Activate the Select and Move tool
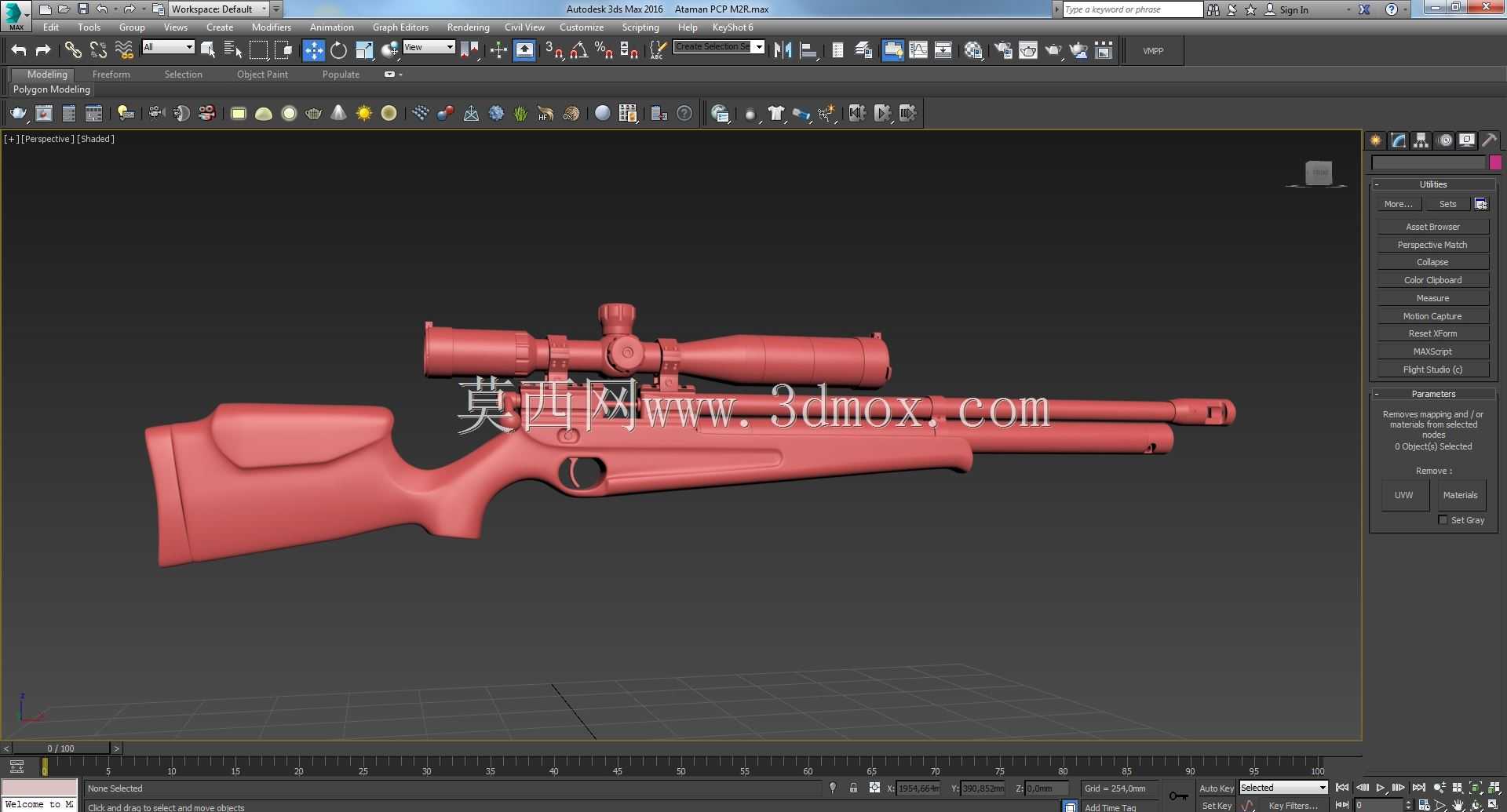Image resolution: width=1507 pixels, height=812 pixels. pyautogui.click(x=313, y=50)
